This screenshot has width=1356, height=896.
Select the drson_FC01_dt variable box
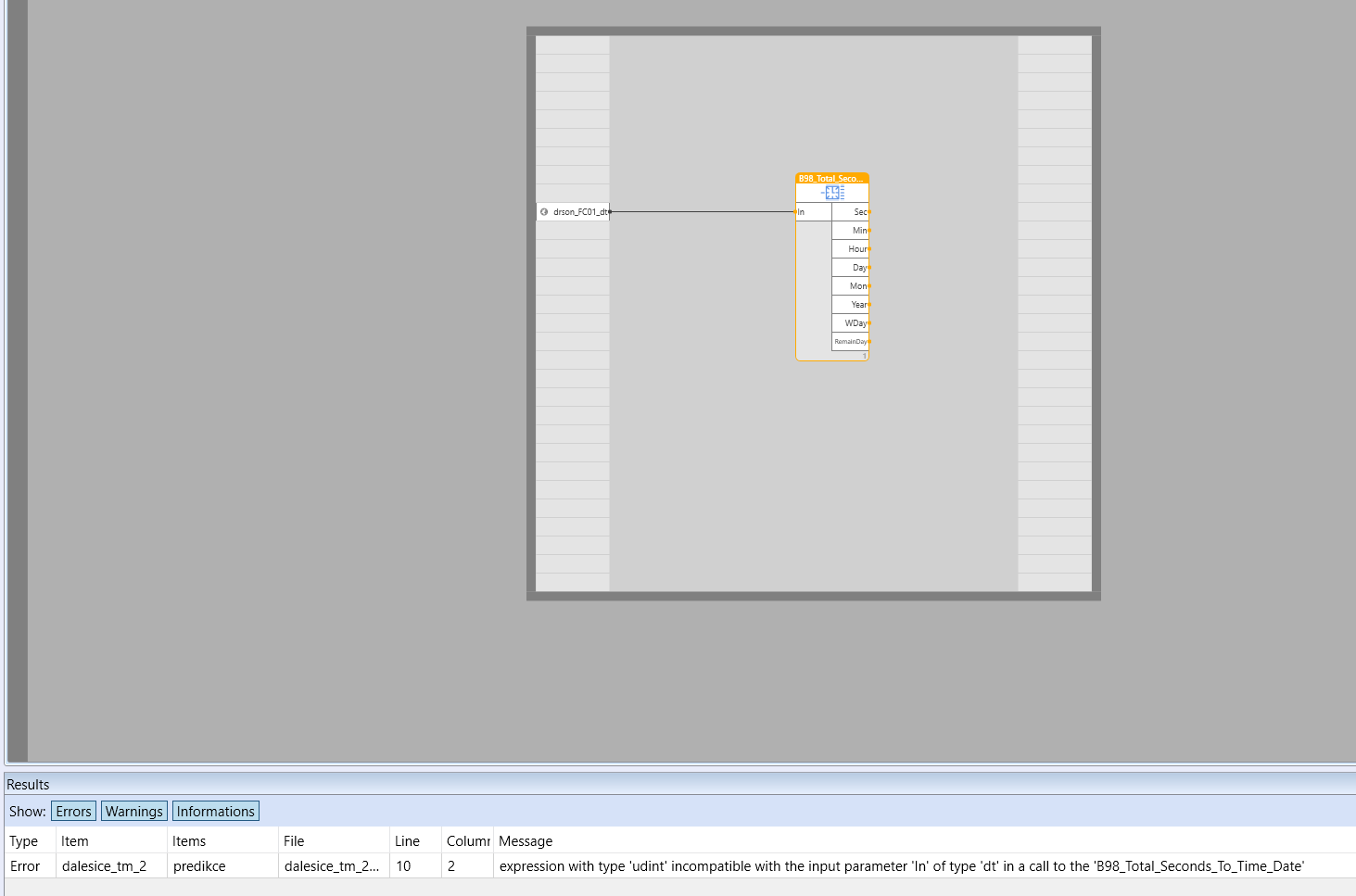[573, 211]
